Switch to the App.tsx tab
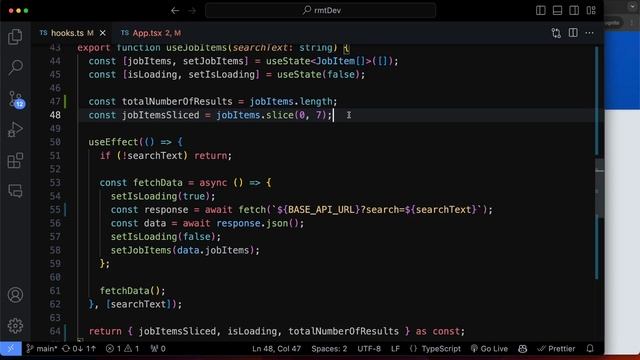Screen dimensions: 640x360 click(x=151, y=33)
